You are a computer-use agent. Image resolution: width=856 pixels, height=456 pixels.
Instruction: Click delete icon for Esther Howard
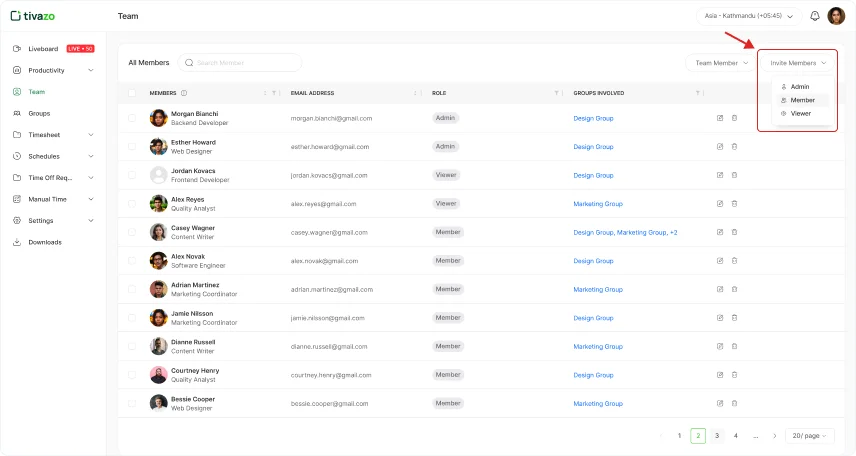[734, 147]
